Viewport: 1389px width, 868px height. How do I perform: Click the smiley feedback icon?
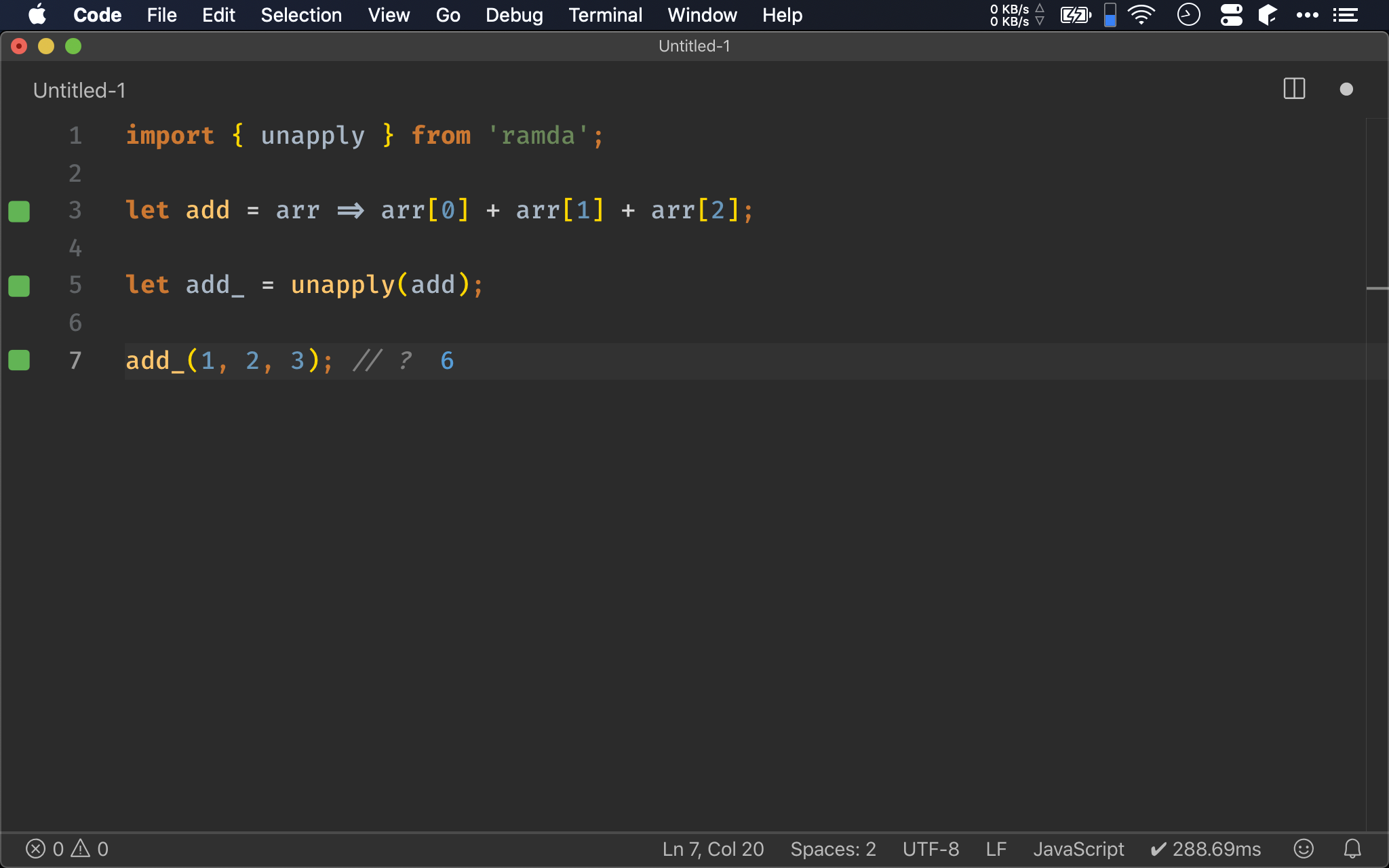tap(1304, 849)
